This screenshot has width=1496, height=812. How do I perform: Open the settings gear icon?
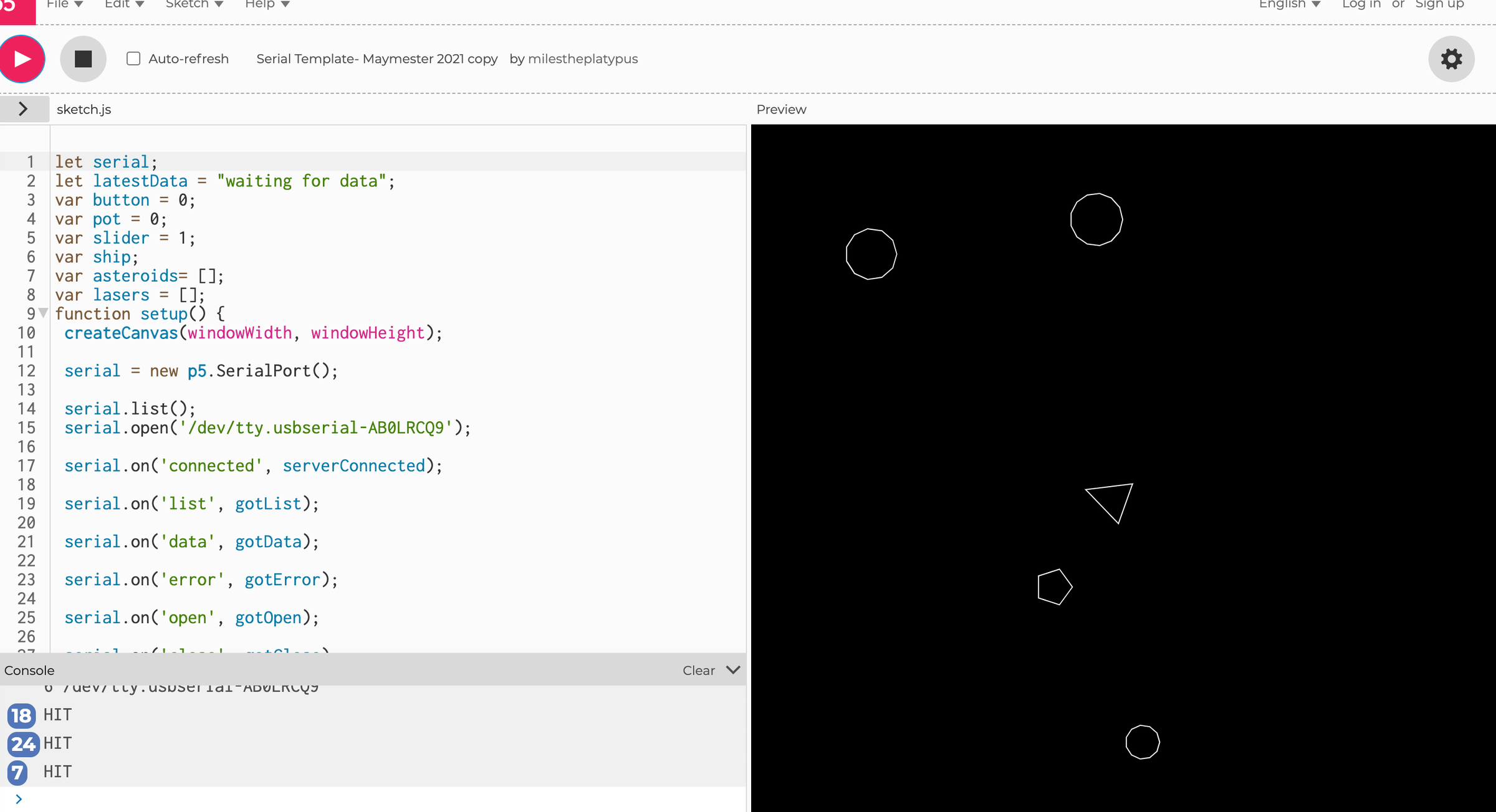(1451, 59)
